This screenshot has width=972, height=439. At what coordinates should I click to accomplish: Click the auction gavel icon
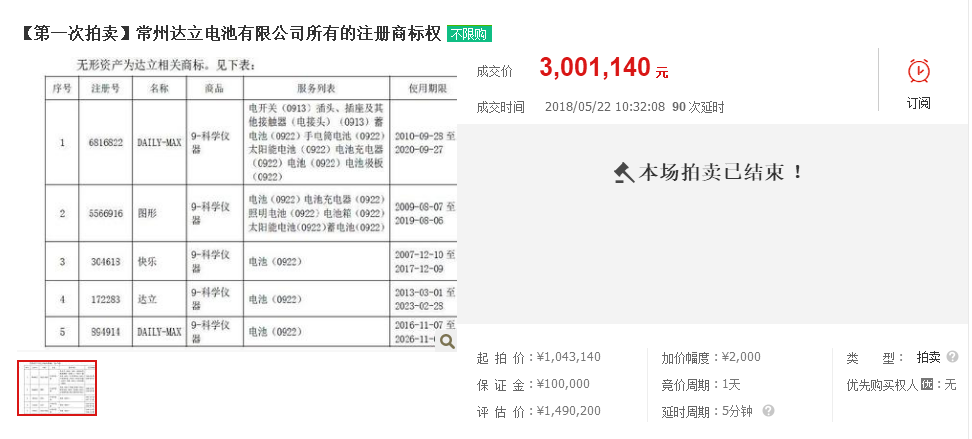(x=624, y=172)
